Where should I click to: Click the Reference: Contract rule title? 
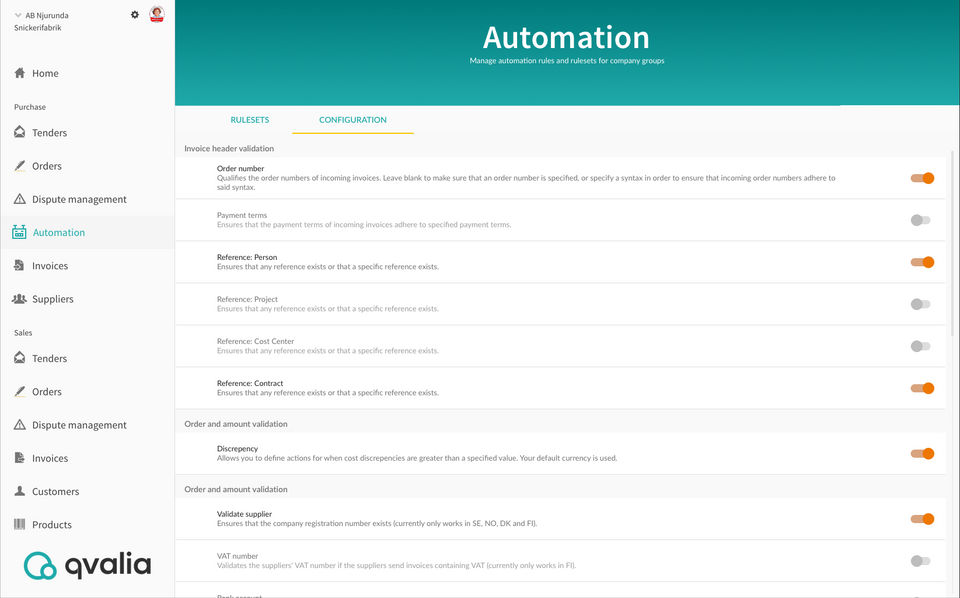[x=250, y=383]
